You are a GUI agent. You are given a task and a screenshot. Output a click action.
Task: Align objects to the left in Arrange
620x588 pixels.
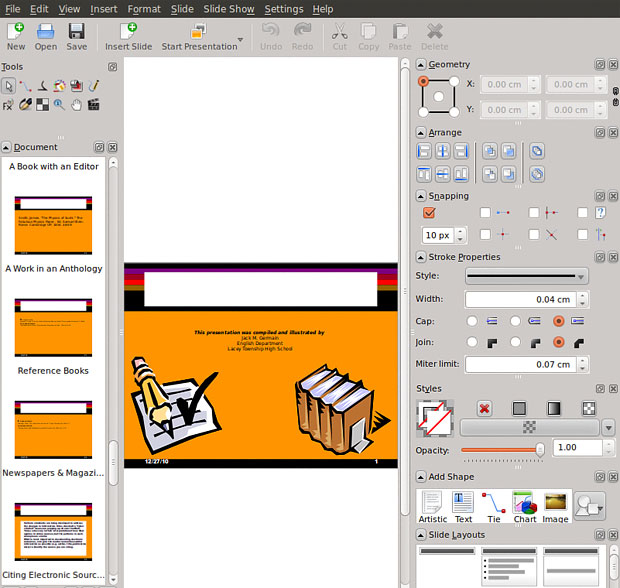[x=424, y=151]
